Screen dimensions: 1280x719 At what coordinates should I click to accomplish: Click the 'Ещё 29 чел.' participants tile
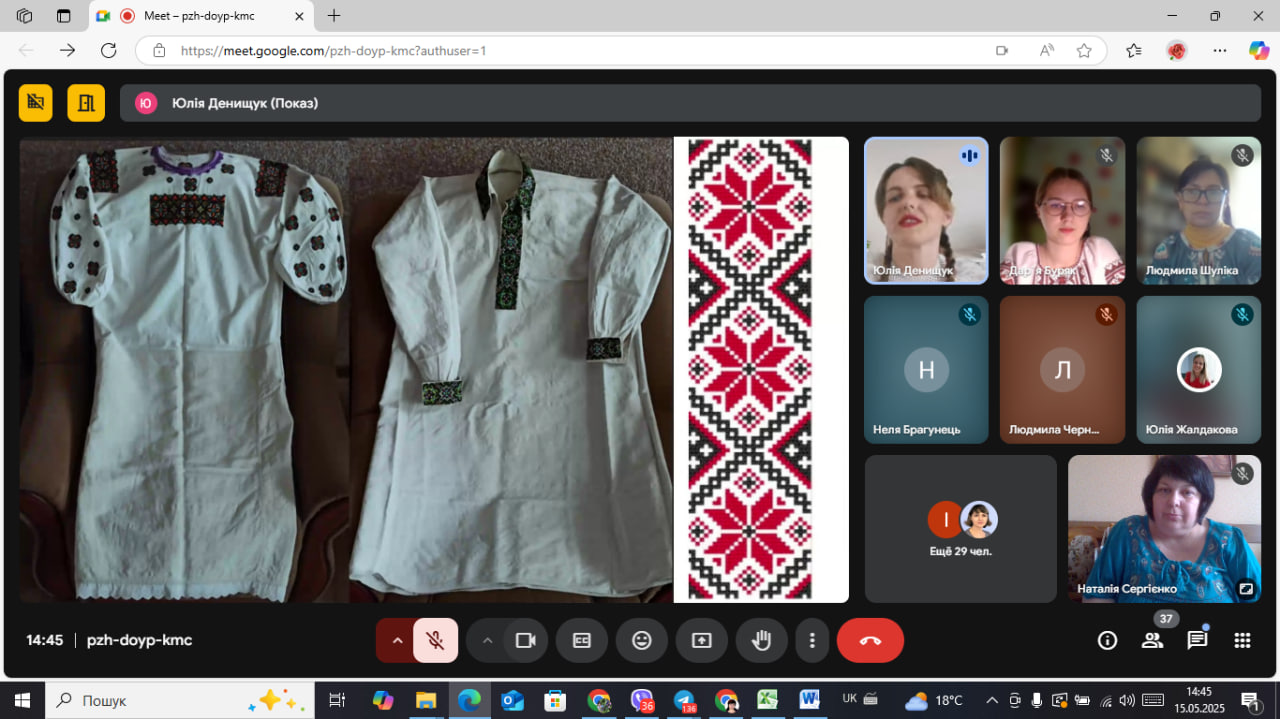[960, 529]
